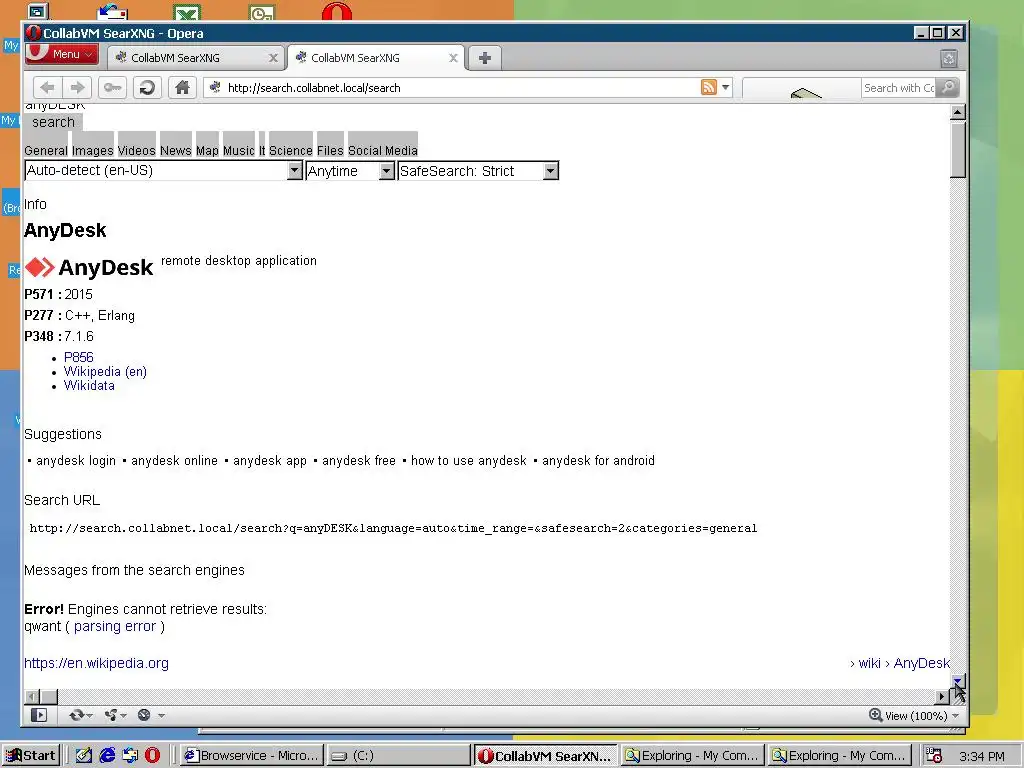Click the task scheduler tray icon
Viewport: 1024px width, 768px height.
(934, 756)
